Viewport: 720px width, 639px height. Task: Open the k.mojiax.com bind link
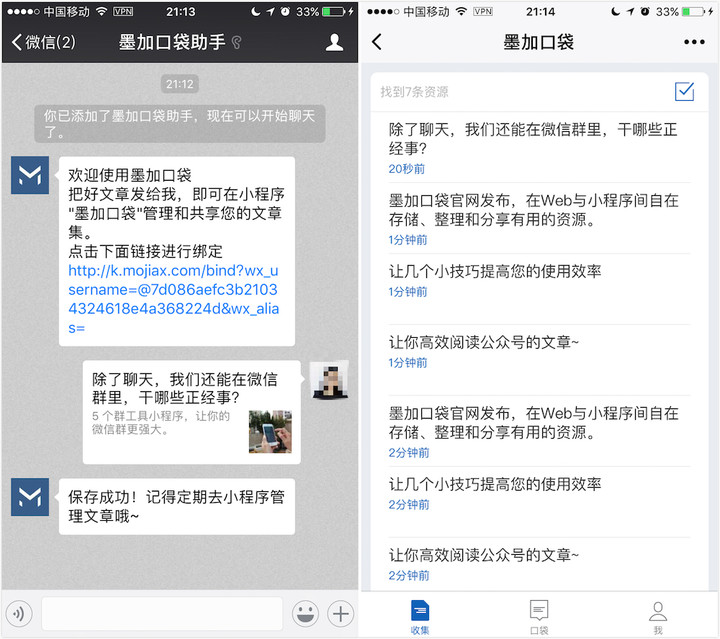coord(174,299)
